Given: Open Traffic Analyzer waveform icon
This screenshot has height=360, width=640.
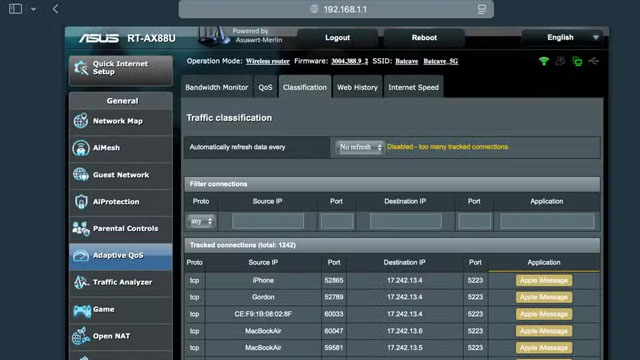Looking at the screenshot, I should 81,282.
